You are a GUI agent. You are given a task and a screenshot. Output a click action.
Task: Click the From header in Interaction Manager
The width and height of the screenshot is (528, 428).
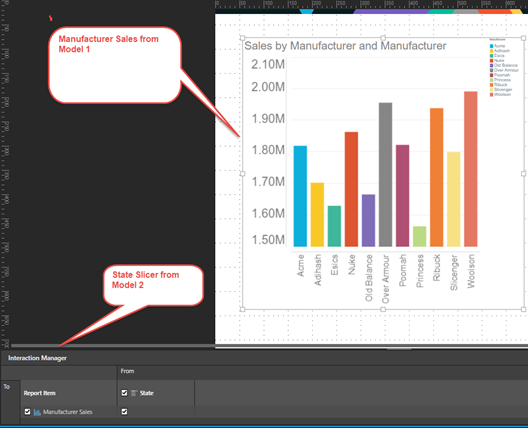[x=127, y=371]
